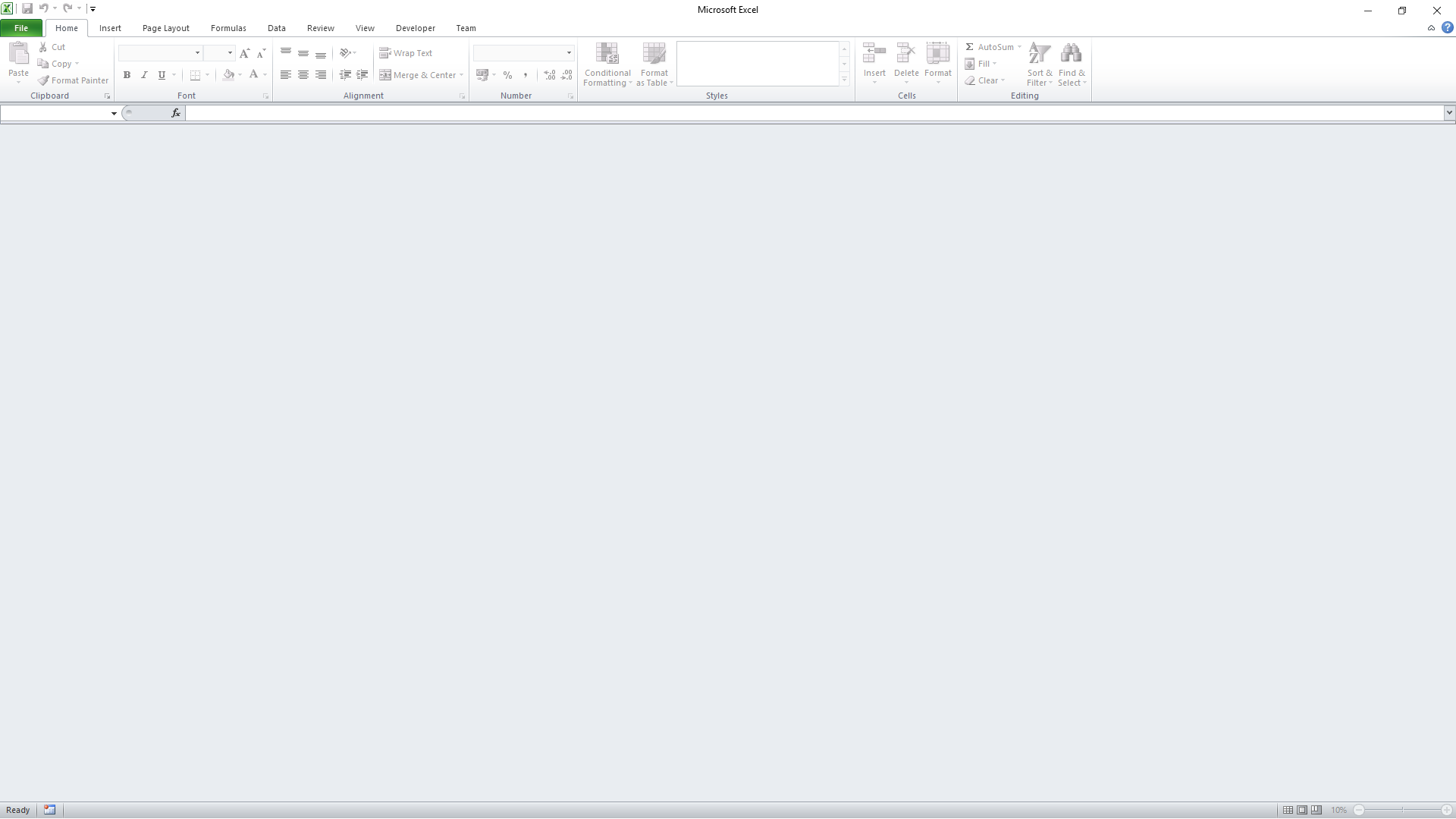The height and width of the screenshot is (819, 1456).
Task: Click Decrease Decimal icon
Action: (567, 75)
